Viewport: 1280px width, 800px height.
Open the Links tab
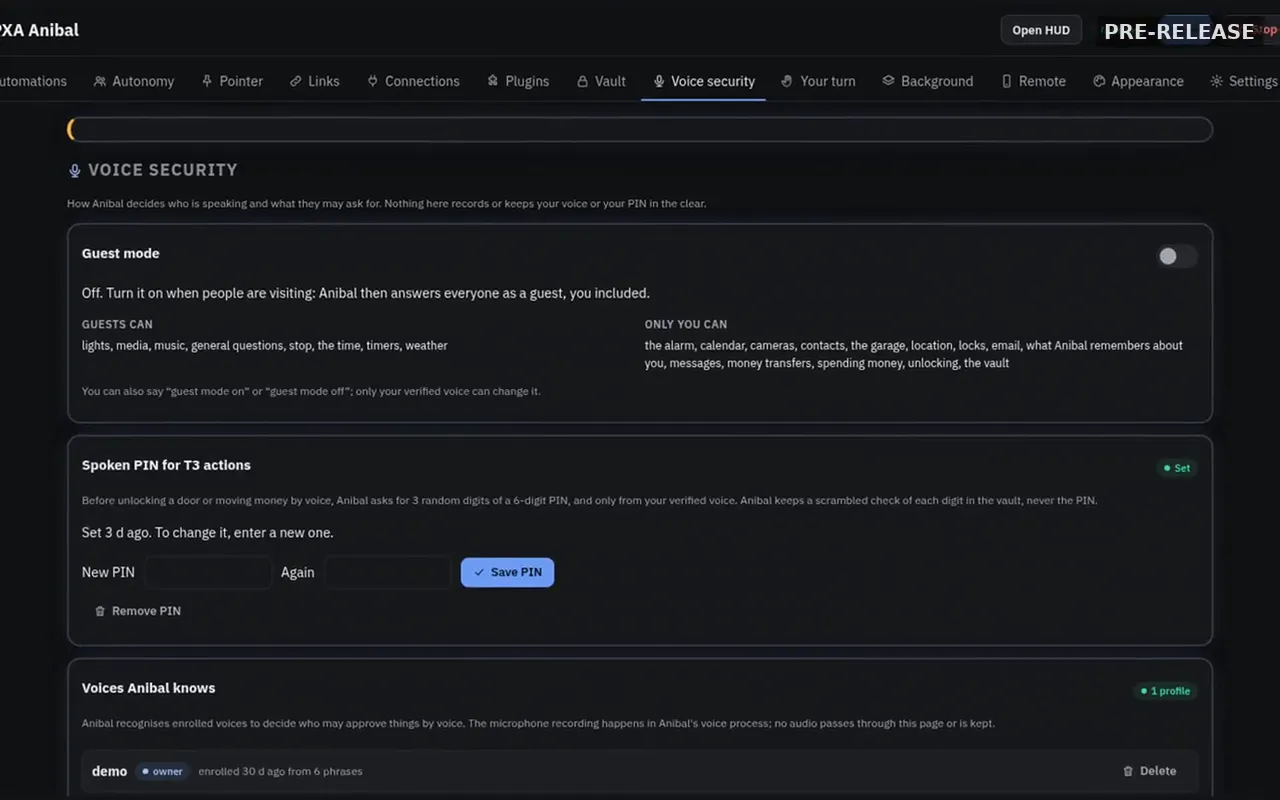315,81
